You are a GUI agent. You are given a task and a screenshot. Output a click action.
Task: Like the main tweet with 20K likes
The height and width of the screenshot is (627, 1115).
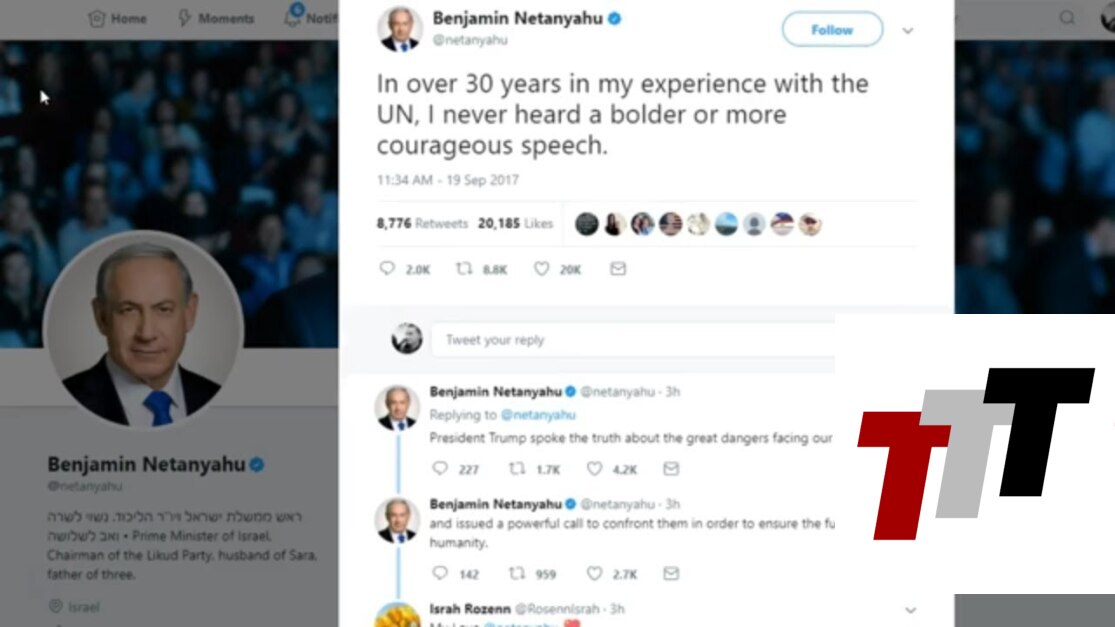pyautogui.click(x=542, y=268)
